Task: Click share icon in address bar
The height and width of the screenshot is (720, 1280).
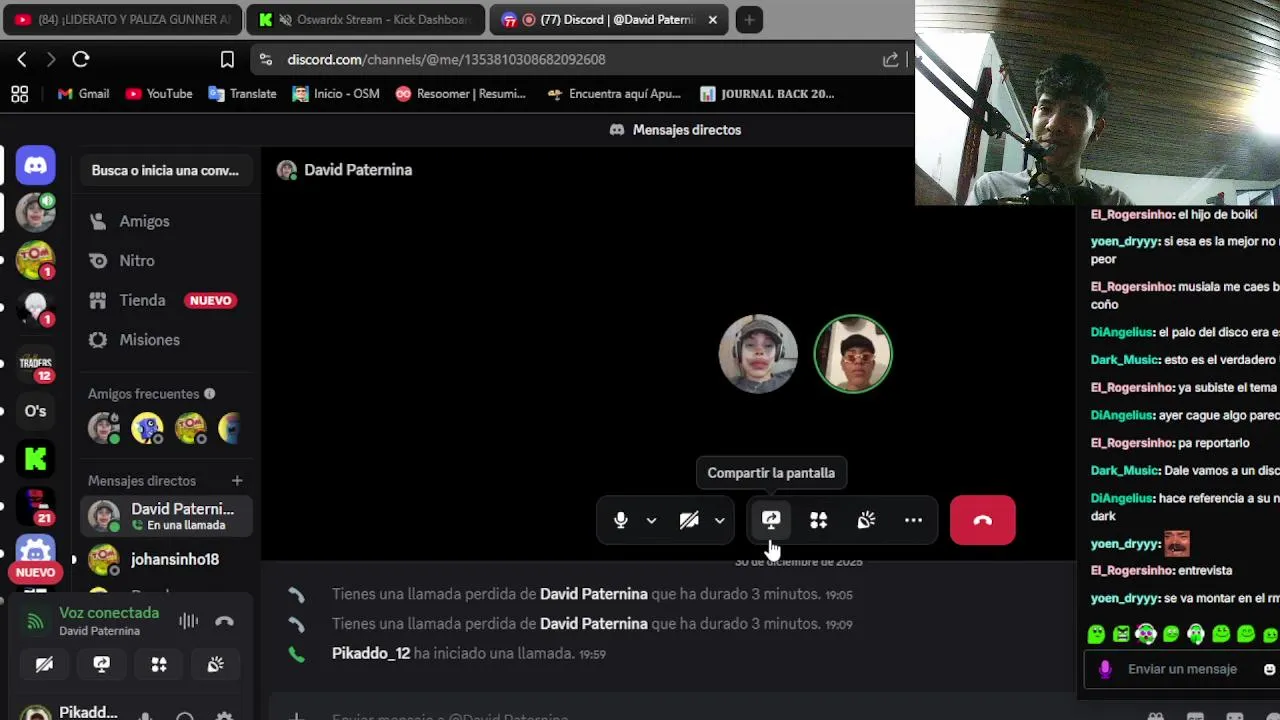Action: point(890,60)
